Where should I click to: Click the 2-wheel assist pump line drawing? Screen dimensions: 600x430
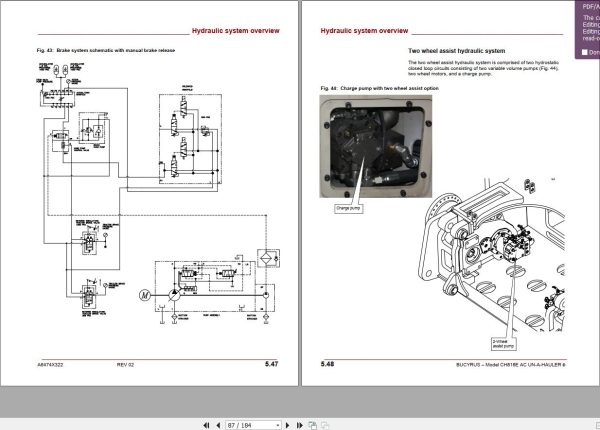click(x=492, y=254)
